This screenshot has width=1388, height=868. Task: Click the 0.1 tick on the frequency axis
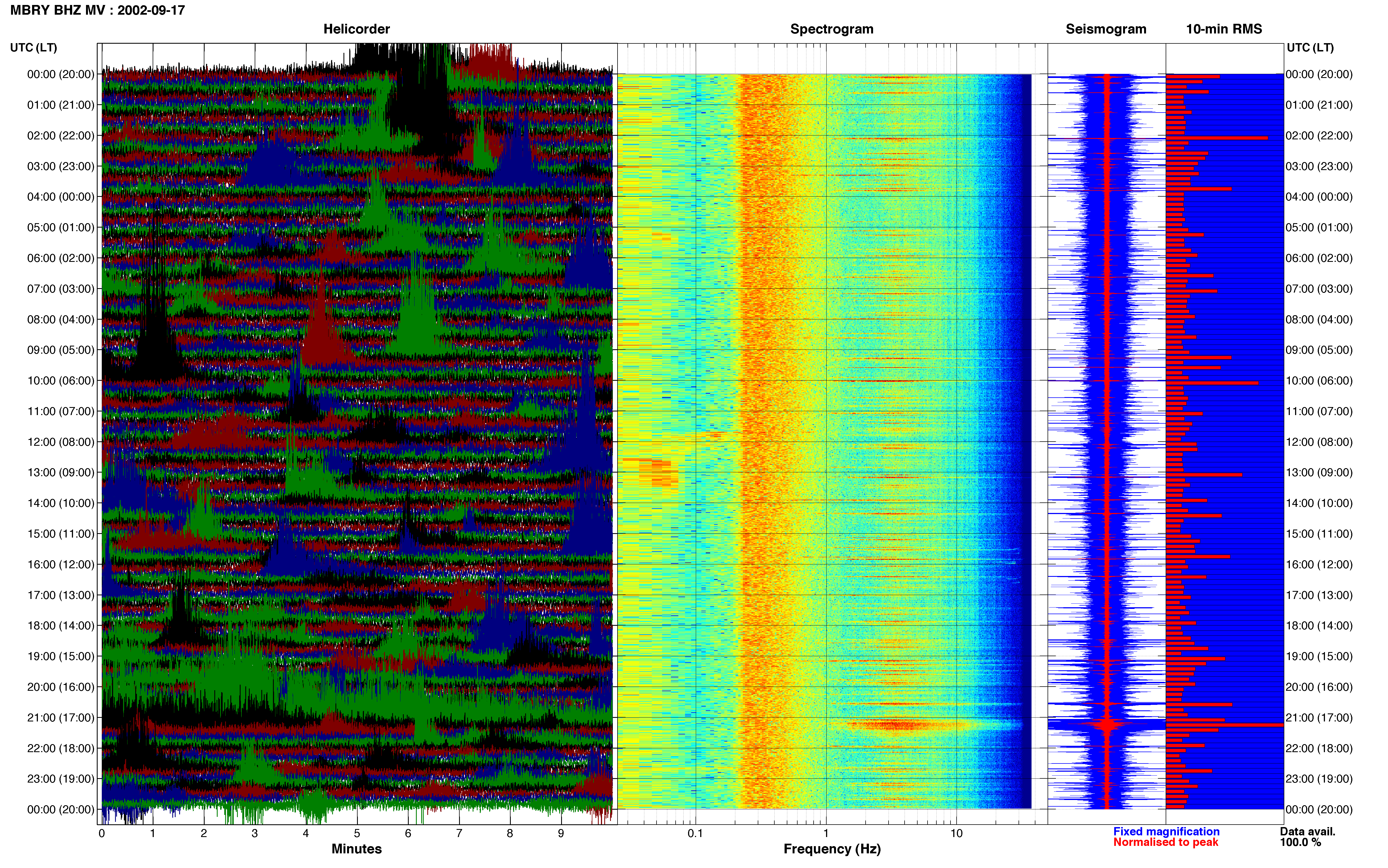(x=695, y=833)
